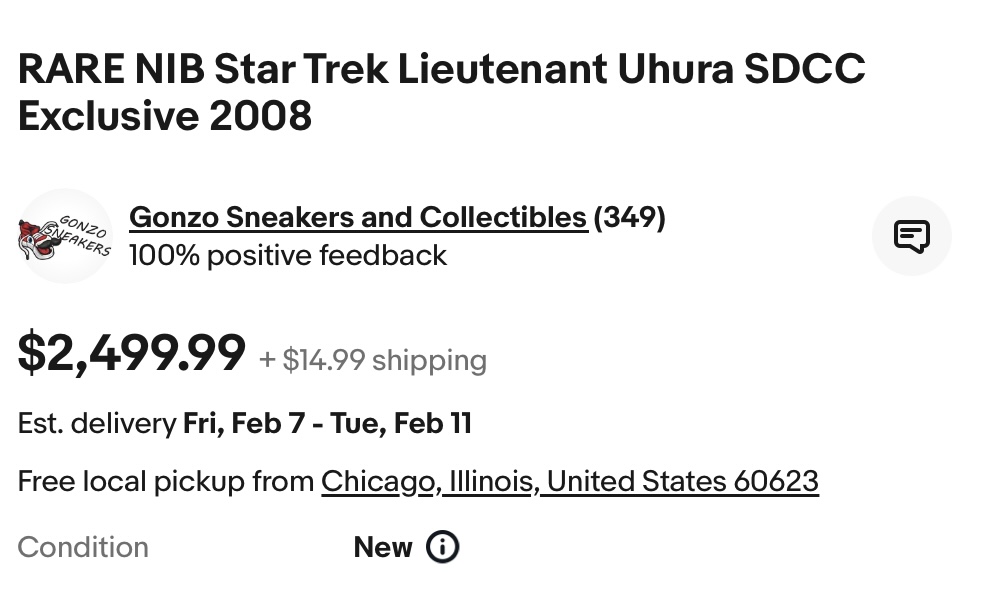Viewport: 982px width, 590px height.
Task: Open Gonzo Sneakers and Collectibles seller page
Action: point(357,217)
